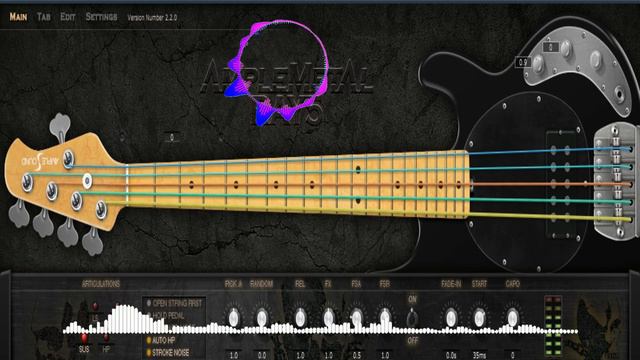The height and width of the screenshot is (360, 640).
Task: Enable the Hold Pedal option
Action: coord(165,316)
